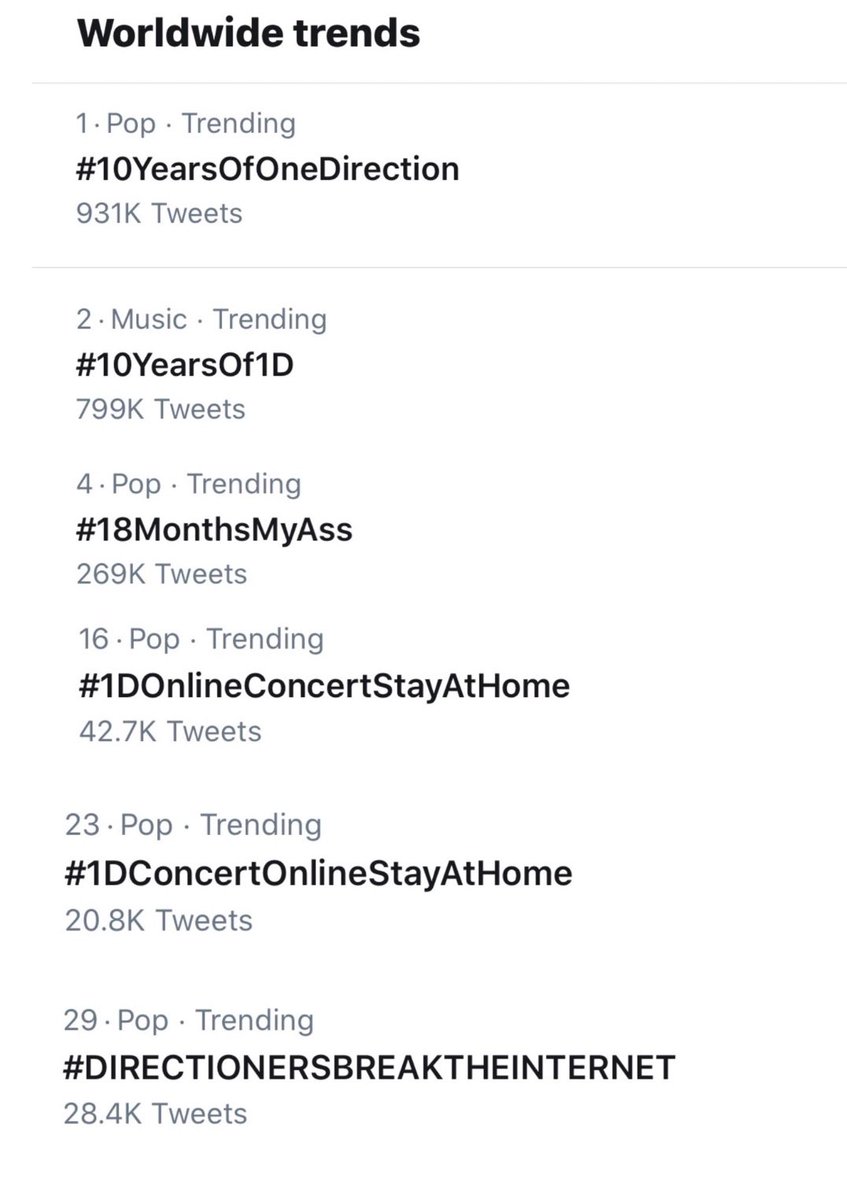The height and width of the screenshot is (1200, 847).
Task: Click the '1 · Pop · Trending' label
Action: pyautogui.click(x=186, y=124)
